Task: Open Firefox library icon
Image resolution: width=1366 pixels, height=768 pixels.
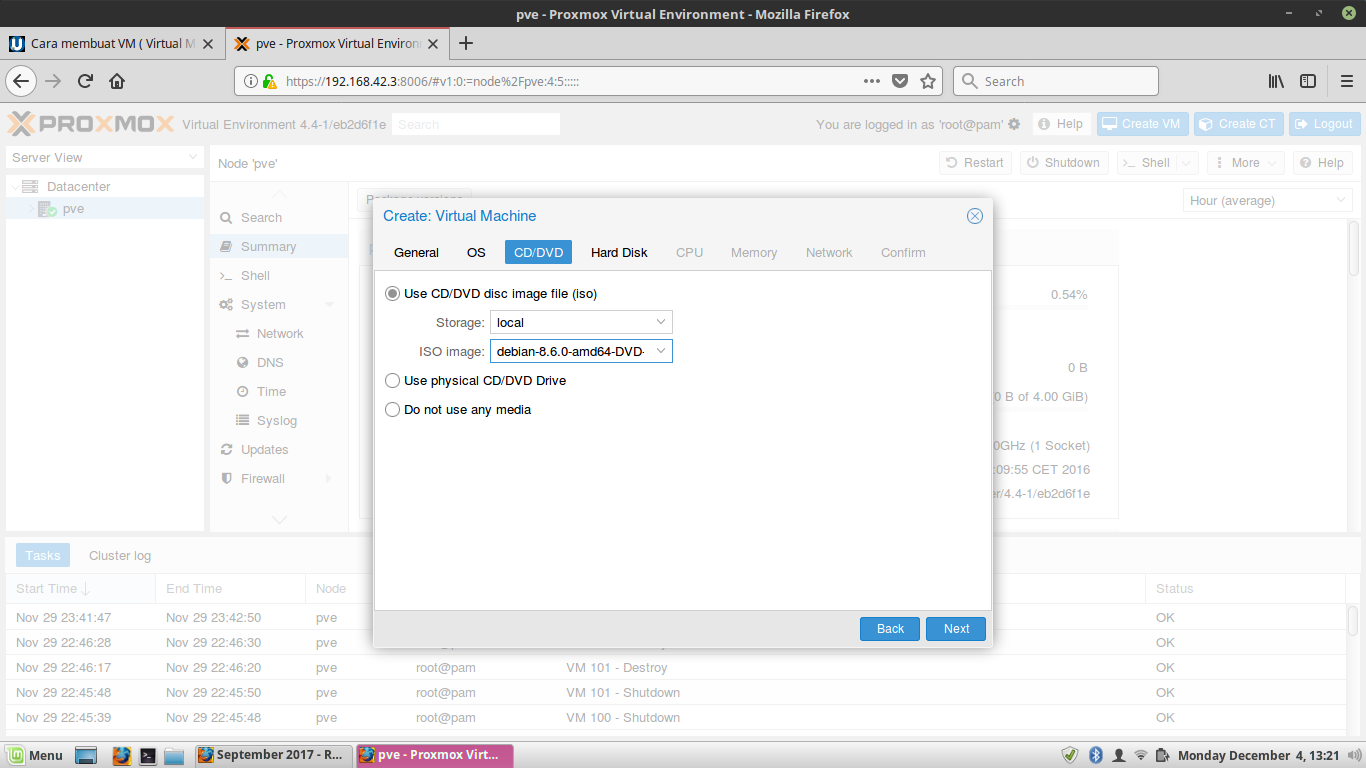Action: (x=1277, y=81)
